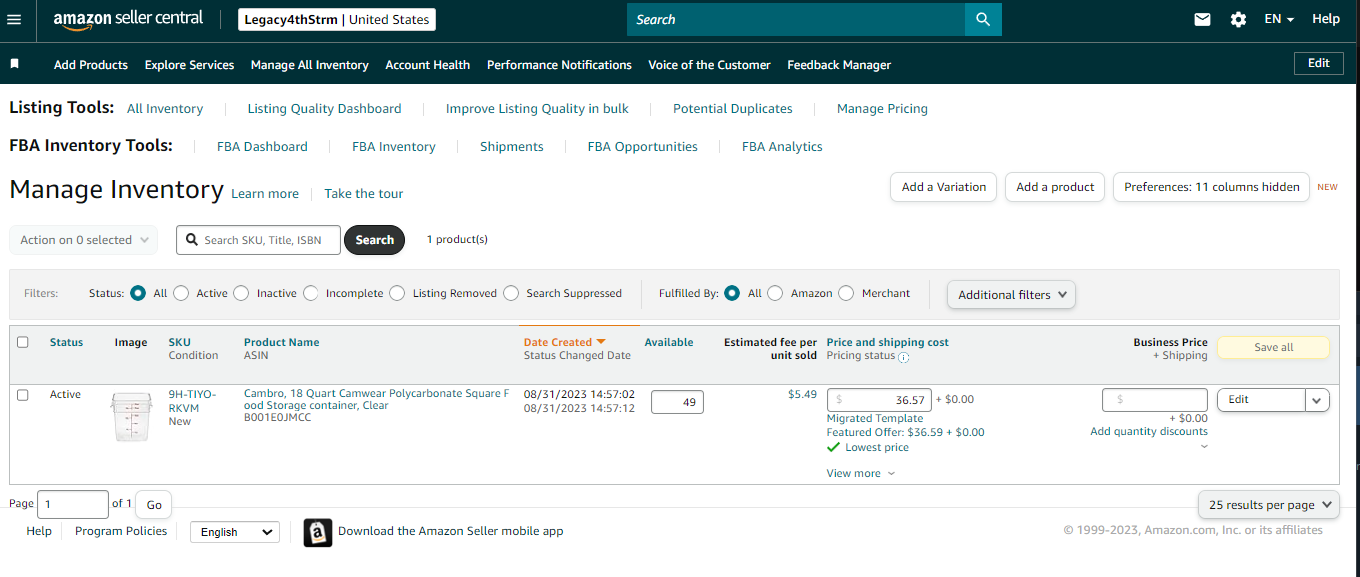Expand the chevron under Add quantity discounts
This screenshot has width=1360, height=577.
point(1204,447)
